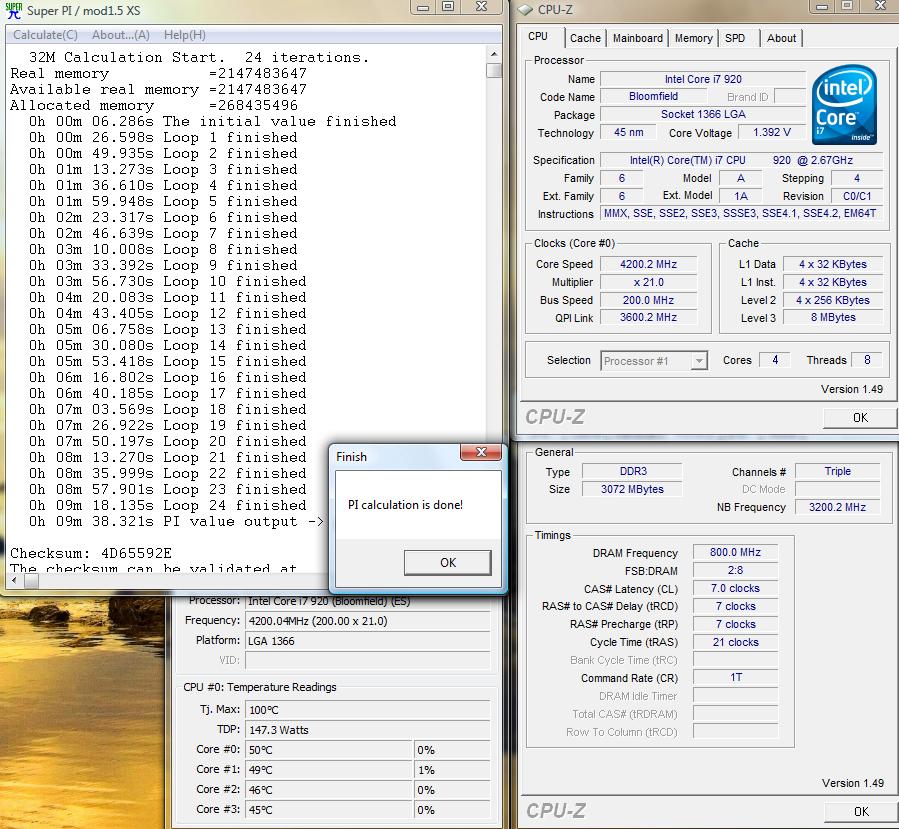Click the Super PI vertical scrollbar thumb
Image resolution: width=899 pixels, height=829 pixels.
point(494,70)
